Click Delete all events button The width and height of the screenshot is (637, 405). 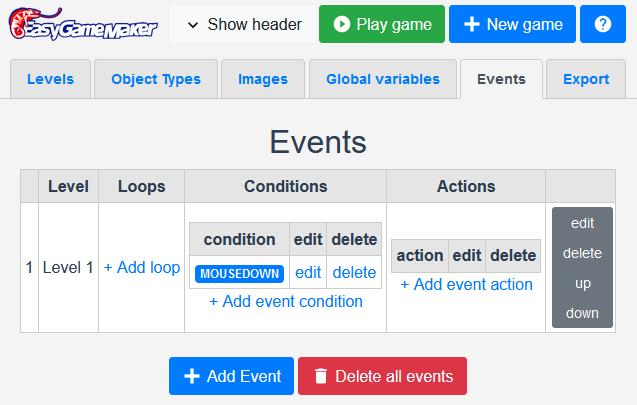382,376
